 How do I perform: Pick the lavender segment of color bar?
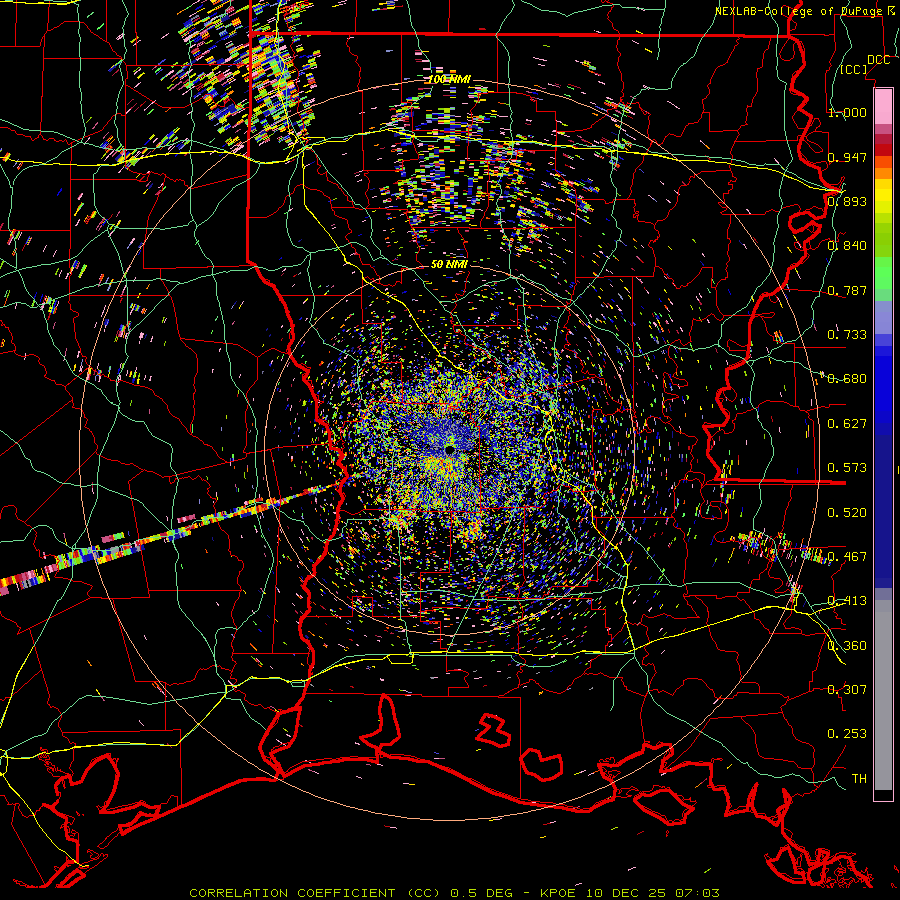(883, 317)
